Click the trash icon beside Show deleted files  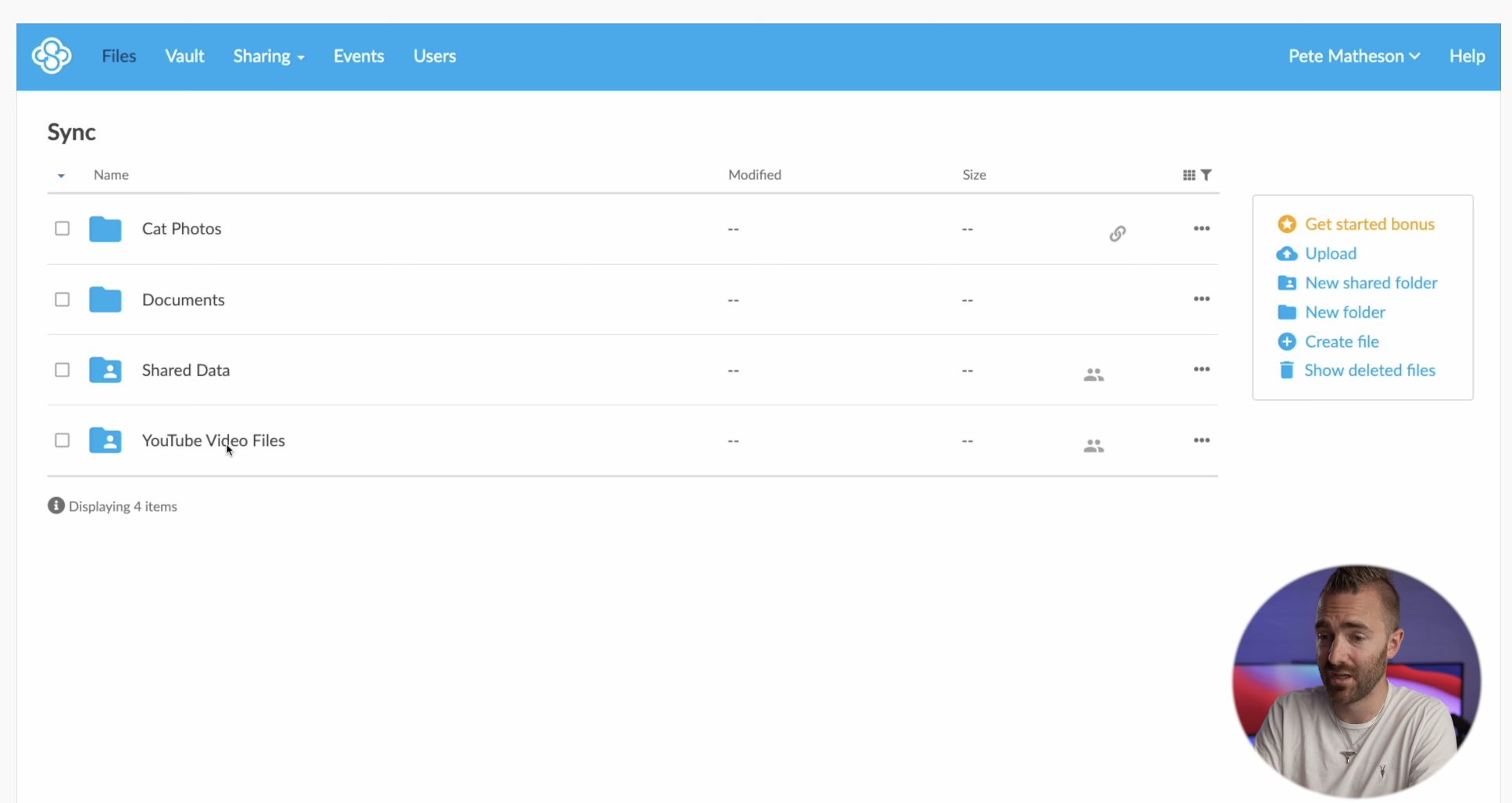click(x=1287, y=370)
